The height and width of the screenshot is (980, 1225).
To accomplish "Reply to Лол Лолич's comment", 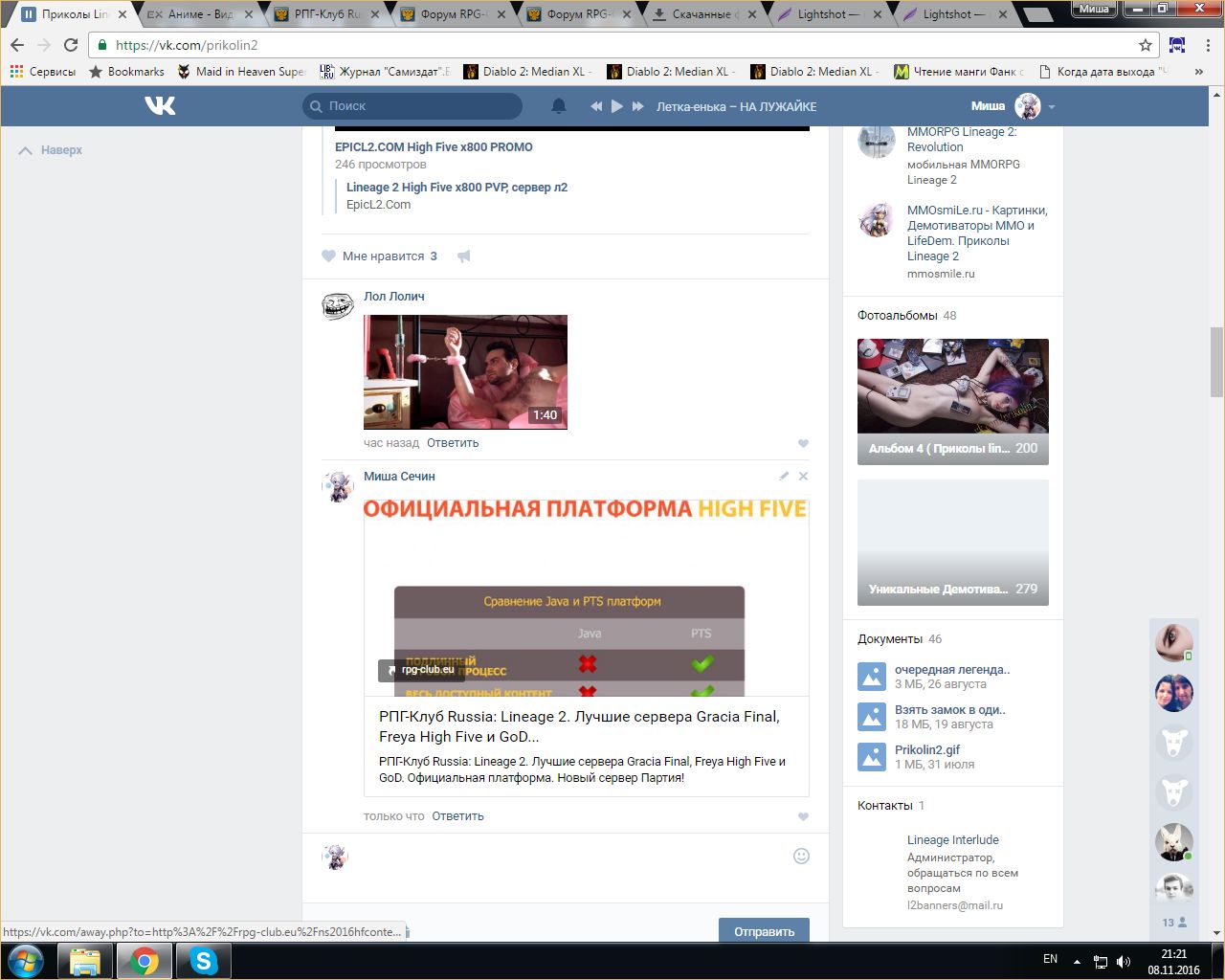I will [x=453, y=443].
